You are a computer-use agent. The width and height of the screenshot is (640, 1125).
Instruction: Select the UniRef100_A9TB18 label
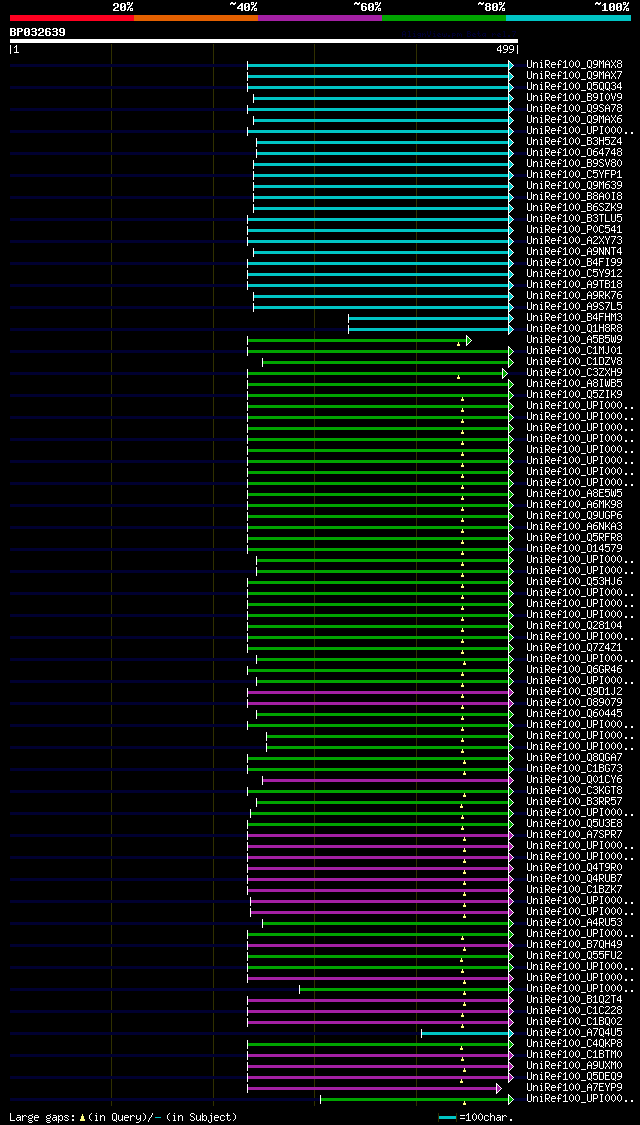(x=574, y=285)
